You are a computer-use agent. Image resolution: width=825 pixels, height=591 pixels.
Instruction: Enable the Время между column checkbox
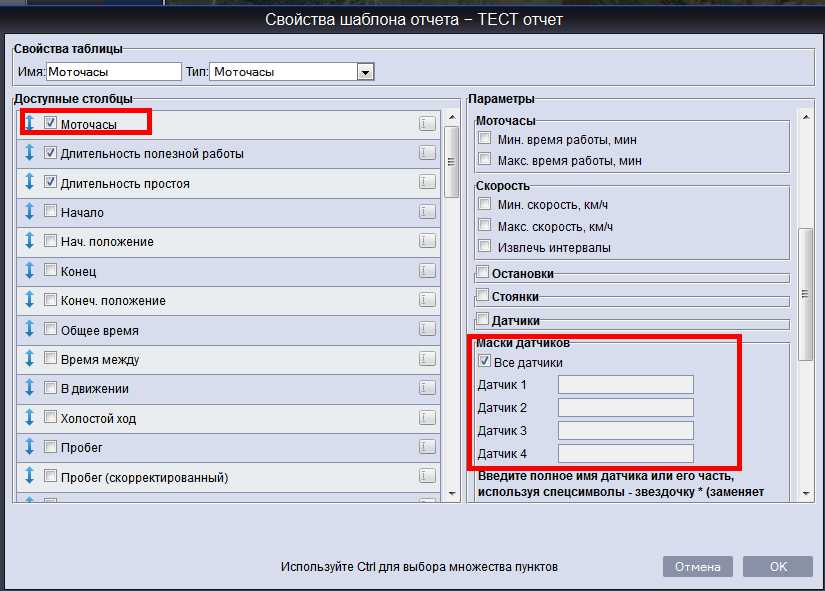click(x=50, y=358)
